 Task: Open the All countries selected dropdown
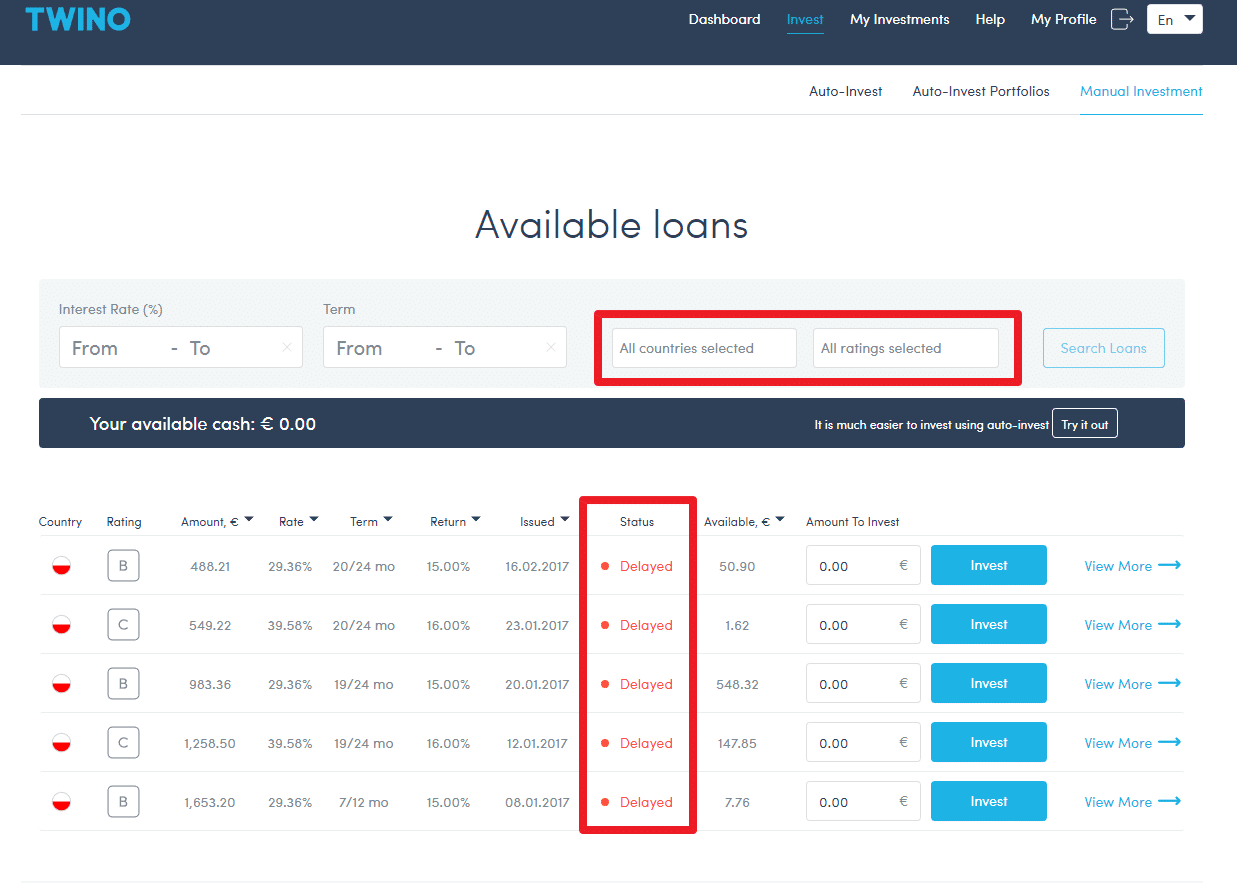point(704,348)
